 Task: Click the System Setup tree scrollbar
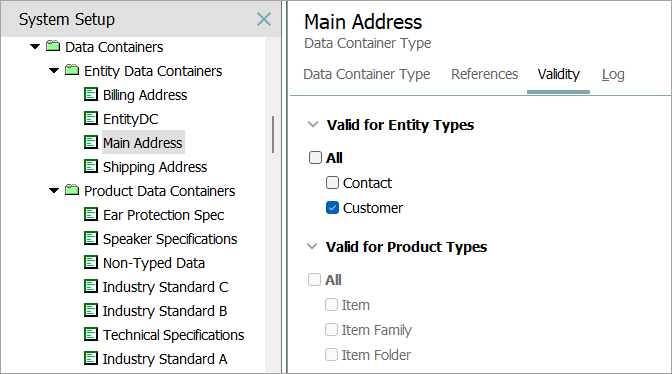point(273,135)
